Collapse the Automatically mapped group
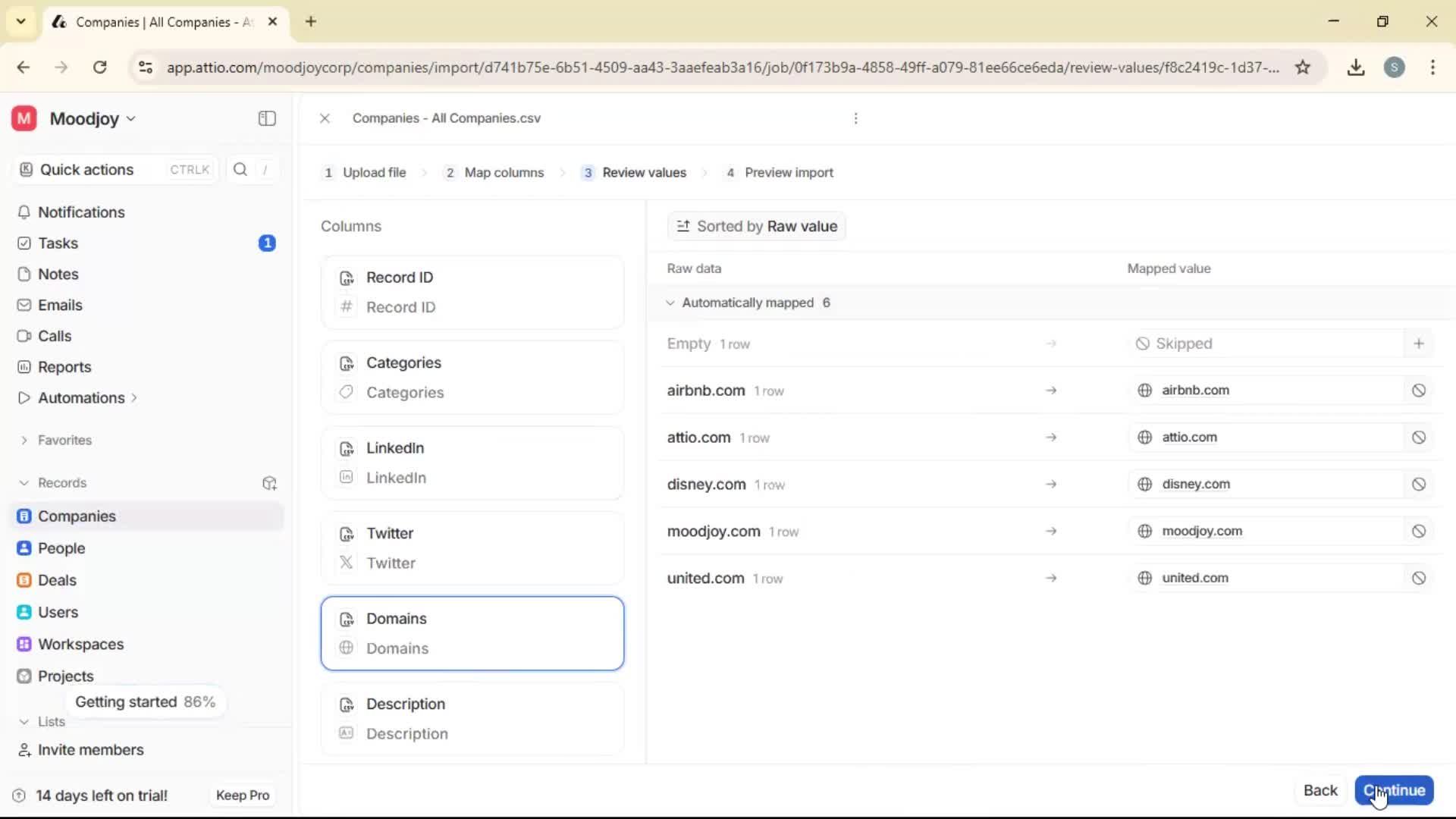 (x=670, y=303)
